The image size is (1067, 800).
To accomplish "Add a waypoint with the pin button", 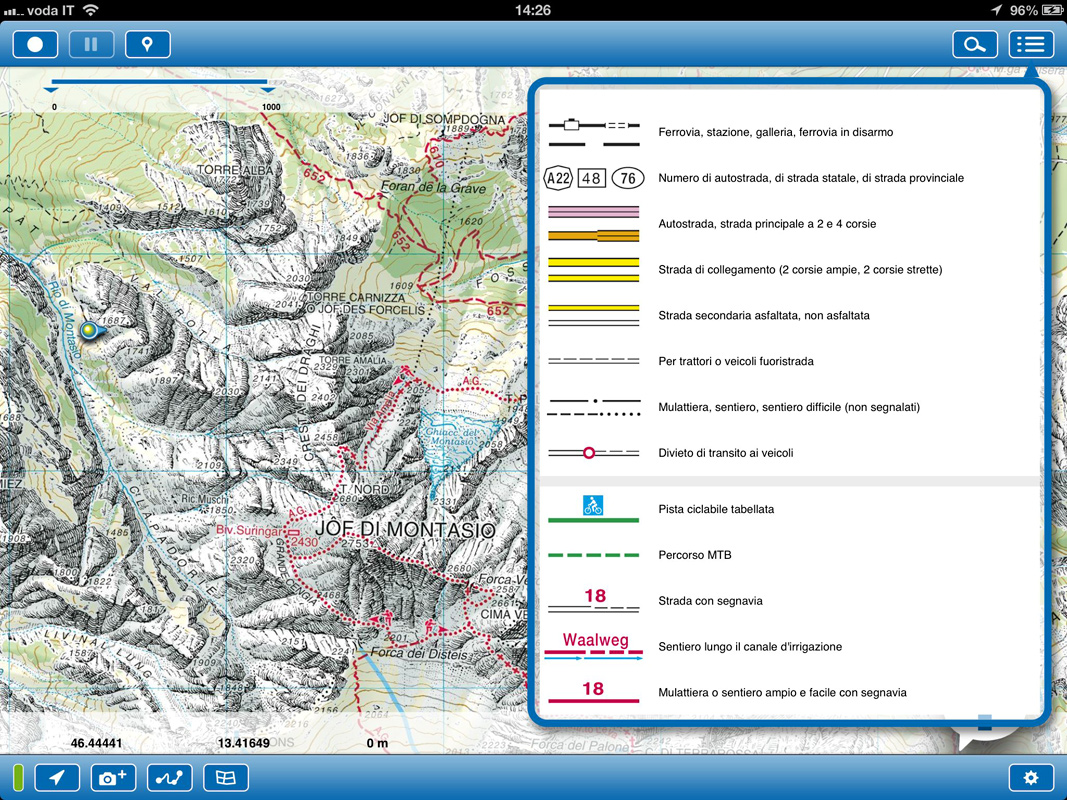I will coord(148,45).
